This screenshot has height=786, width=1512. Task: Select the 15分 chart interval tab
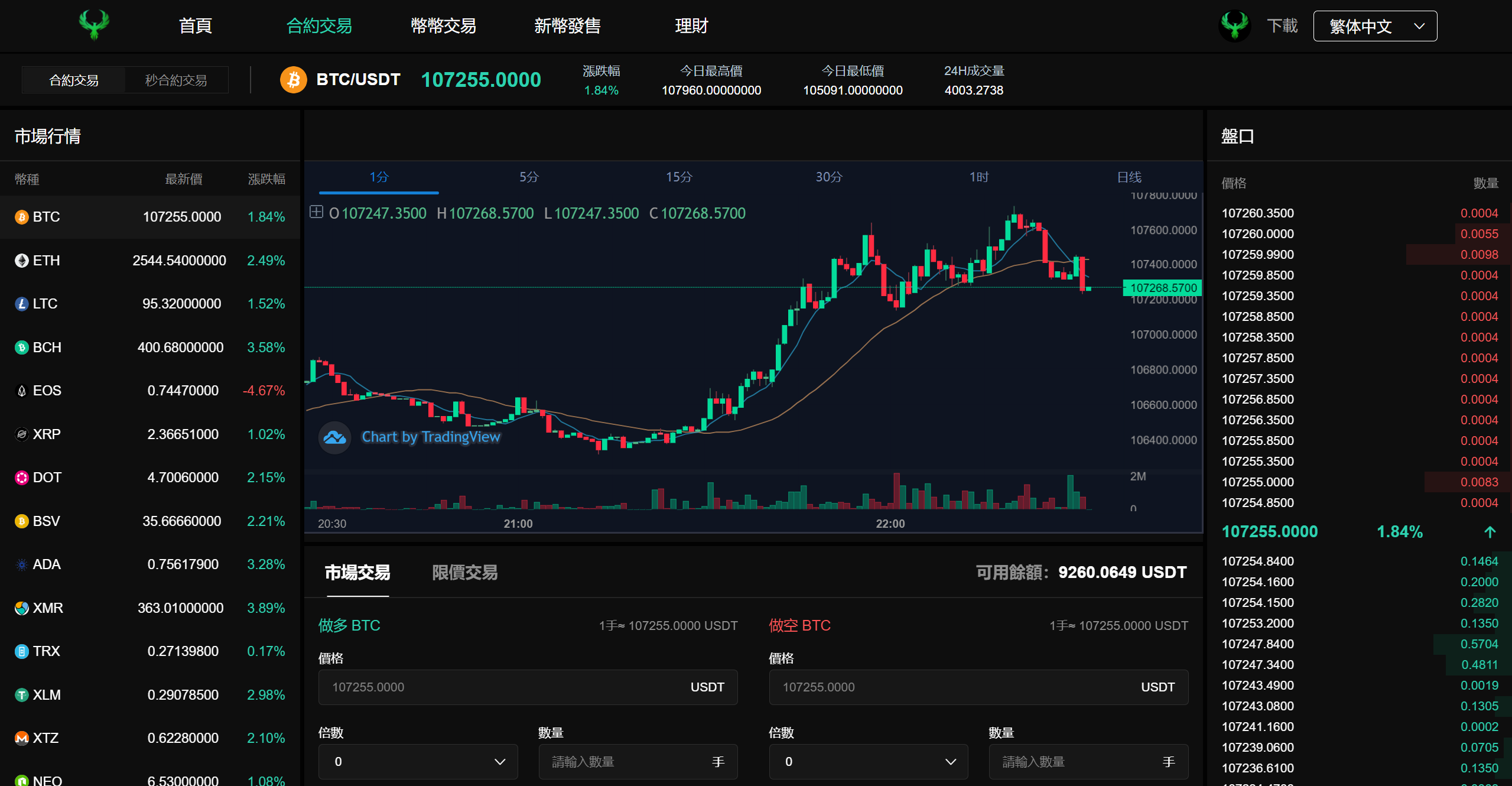pyautogui.click(x=679, y=177)
